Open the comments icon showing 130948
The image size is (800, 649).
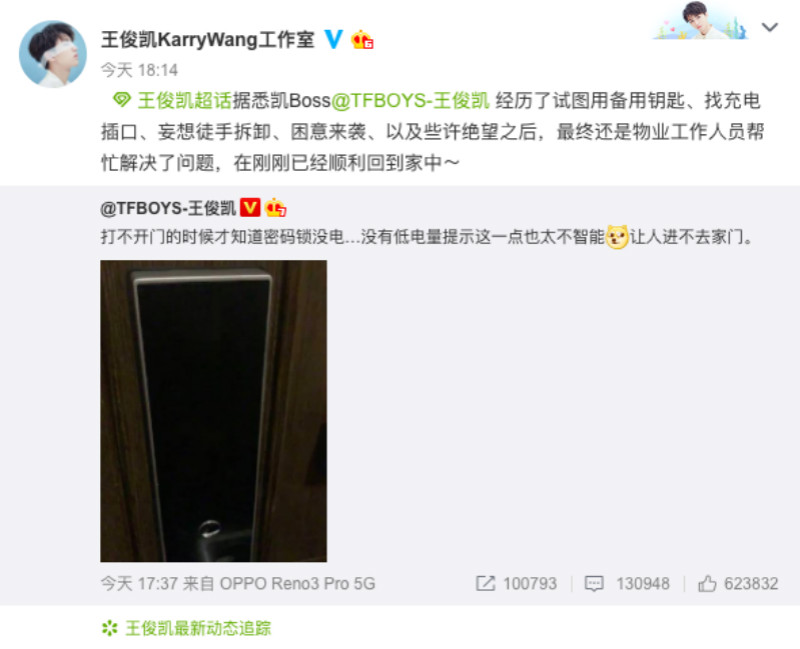[x=594, y=583]
